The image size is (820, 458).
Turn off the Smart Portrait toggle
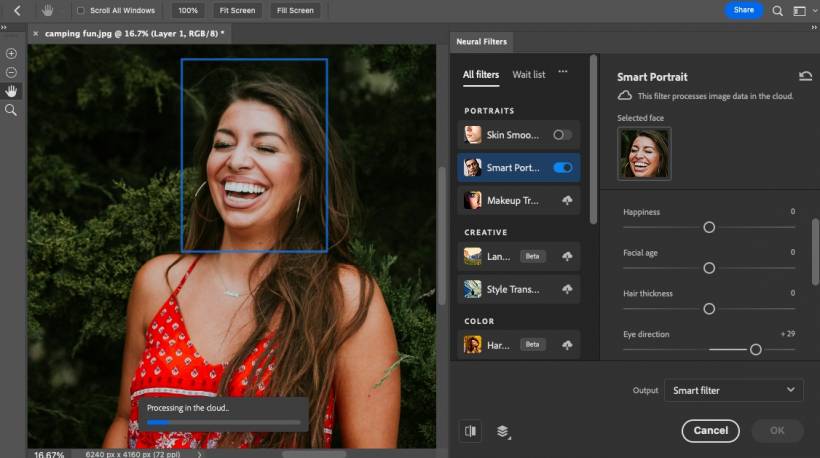562,168
